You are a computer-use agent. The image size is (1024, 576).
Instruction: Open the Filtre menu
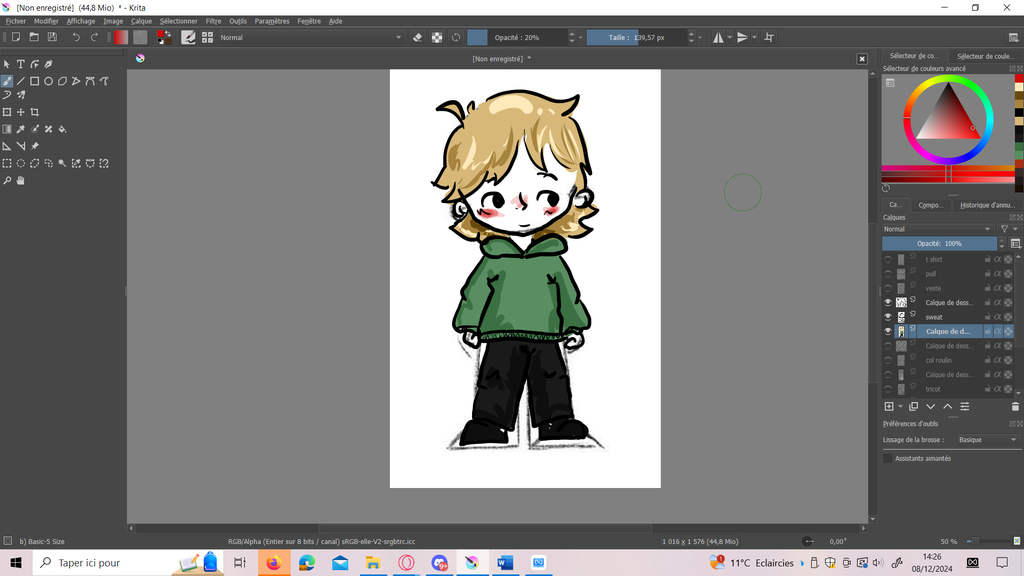pos(213,21)
